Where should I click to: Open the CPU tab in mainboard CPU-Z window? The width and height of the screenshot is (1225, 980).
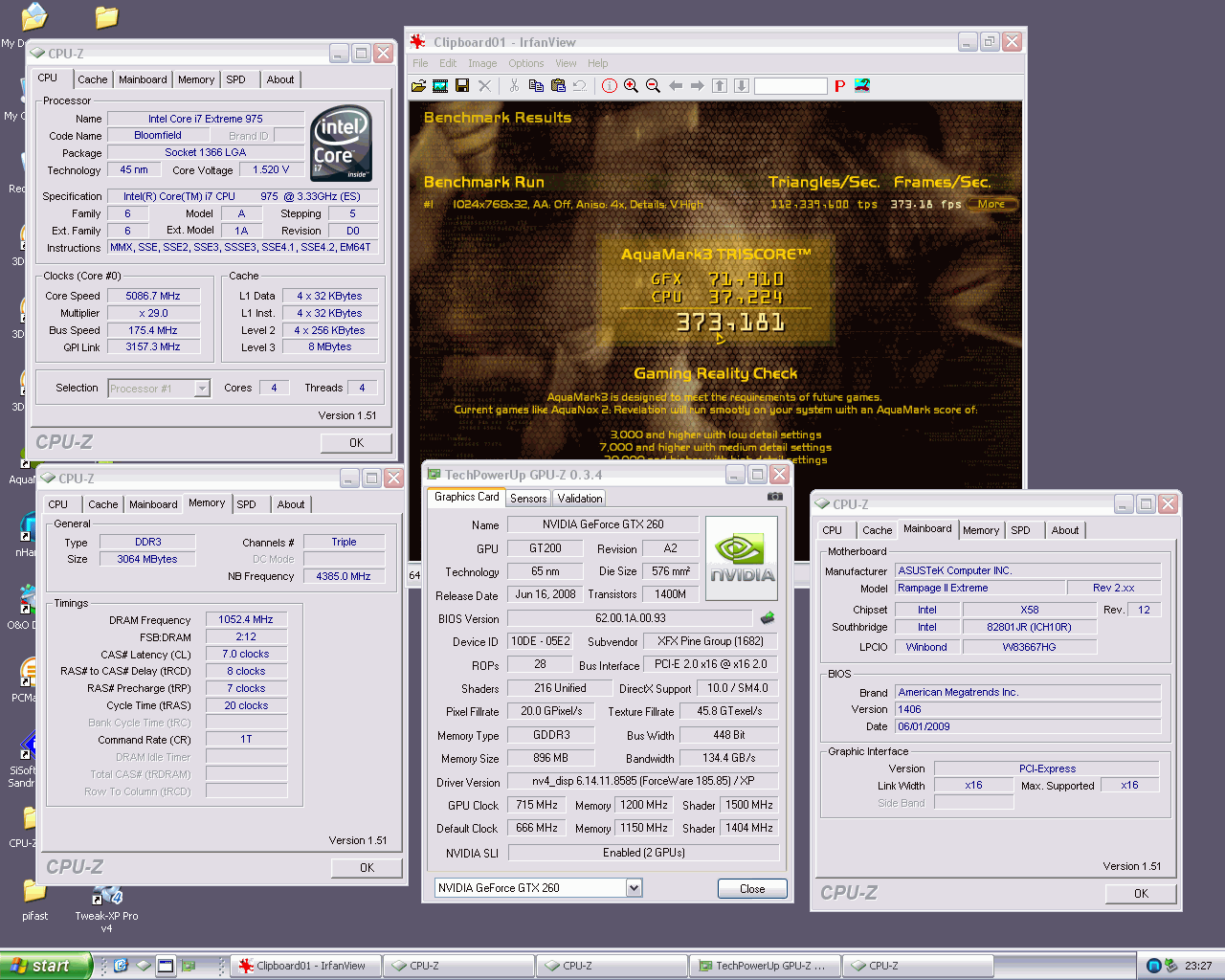[833, 530]
